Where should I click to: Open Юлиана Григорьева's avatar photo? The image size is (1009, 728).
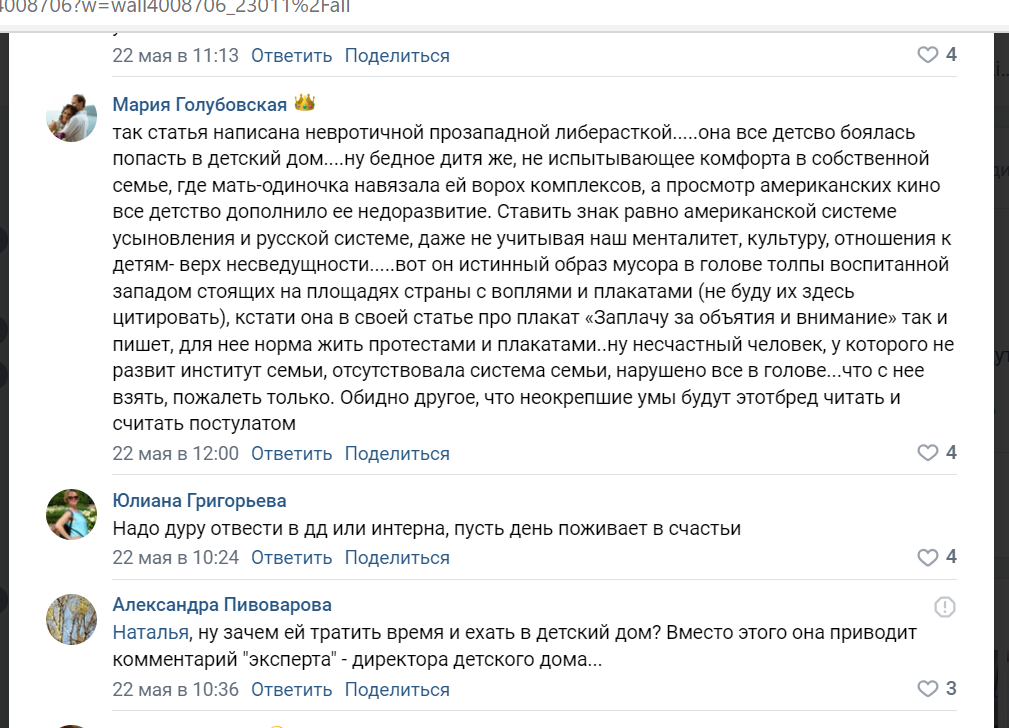click(71, 514)
